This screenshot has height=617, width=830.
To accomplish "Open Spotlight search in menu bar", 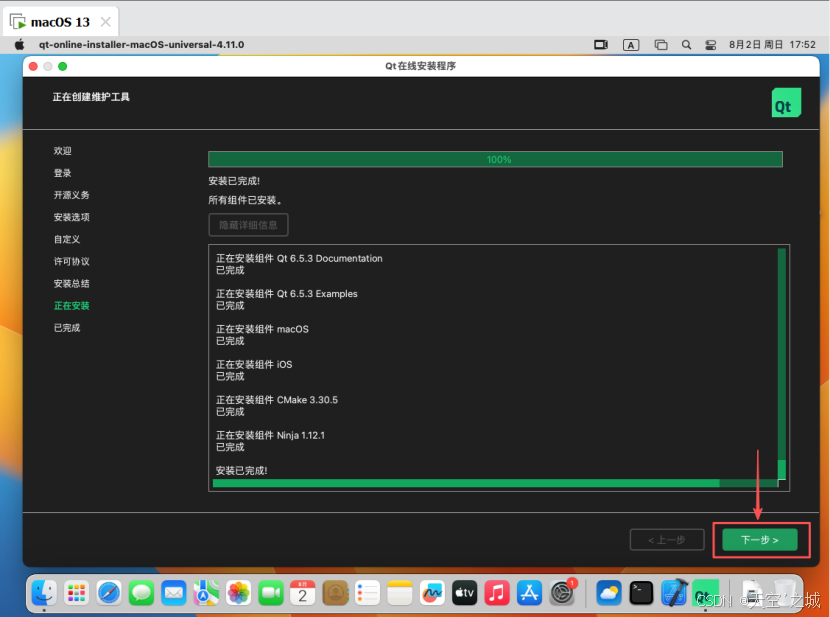I will pos(686,44).
